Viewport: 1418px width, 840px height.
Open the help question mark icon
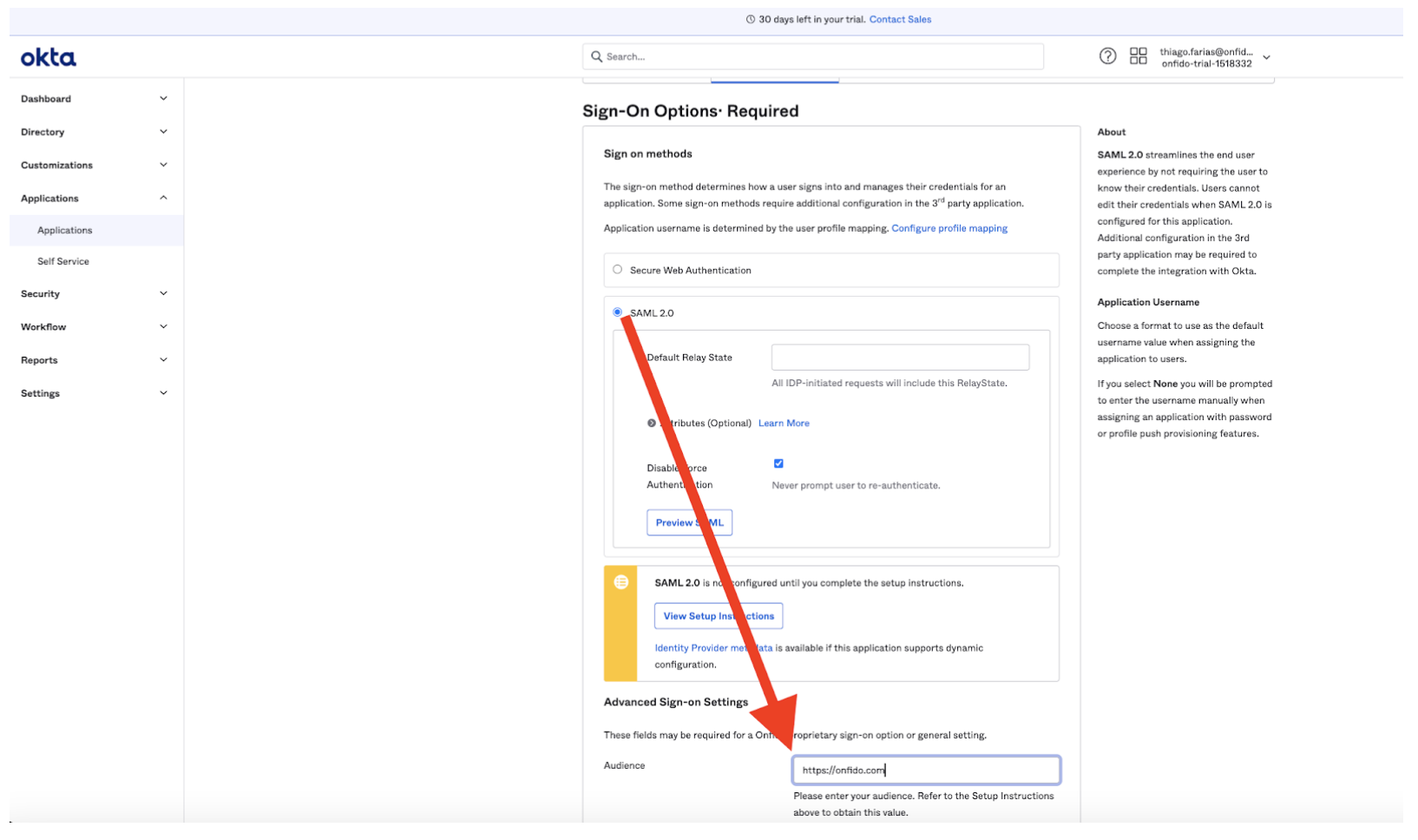click(1107, 56)
